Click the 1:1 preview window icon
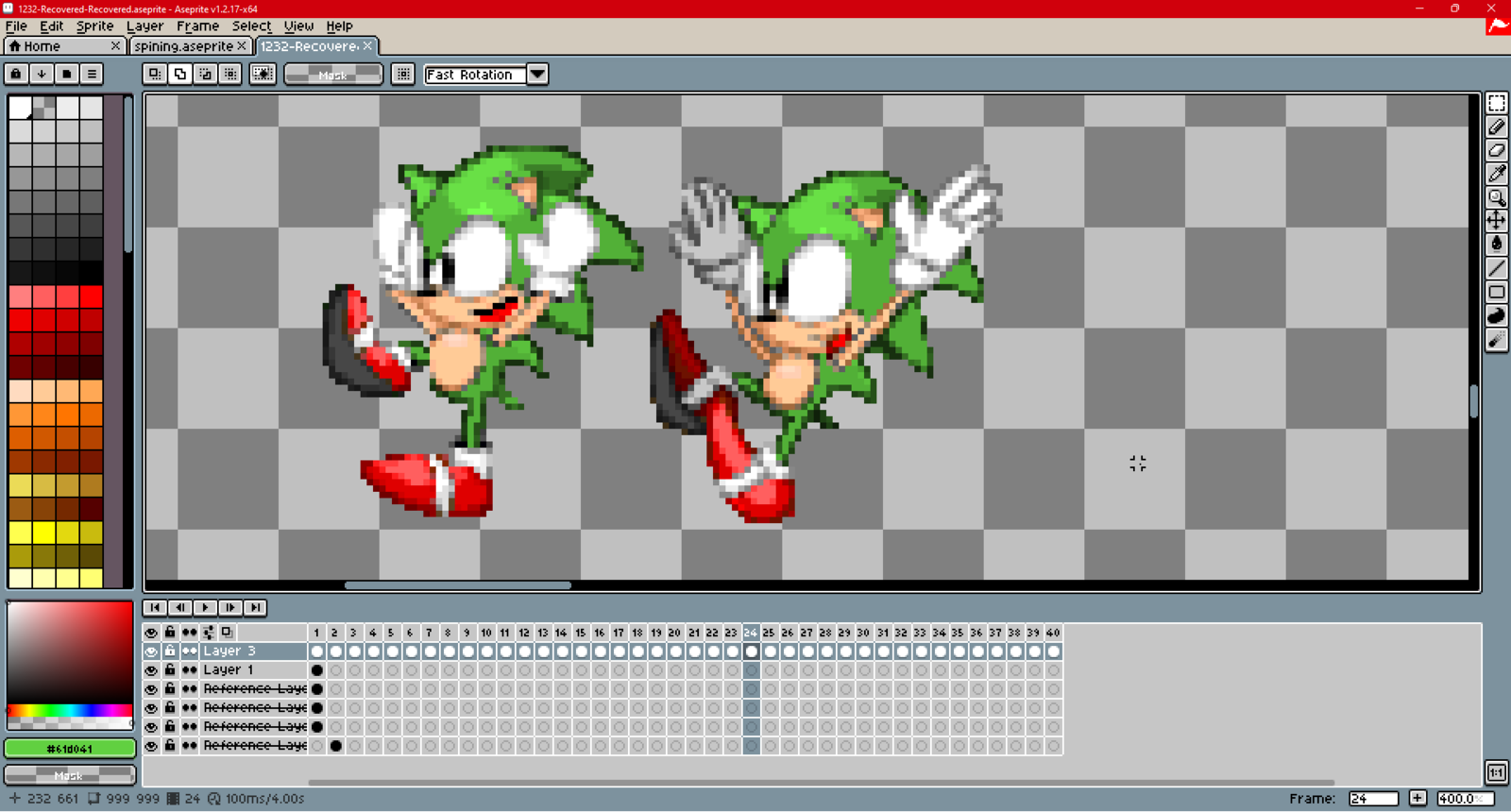 tap(1497, 772)
